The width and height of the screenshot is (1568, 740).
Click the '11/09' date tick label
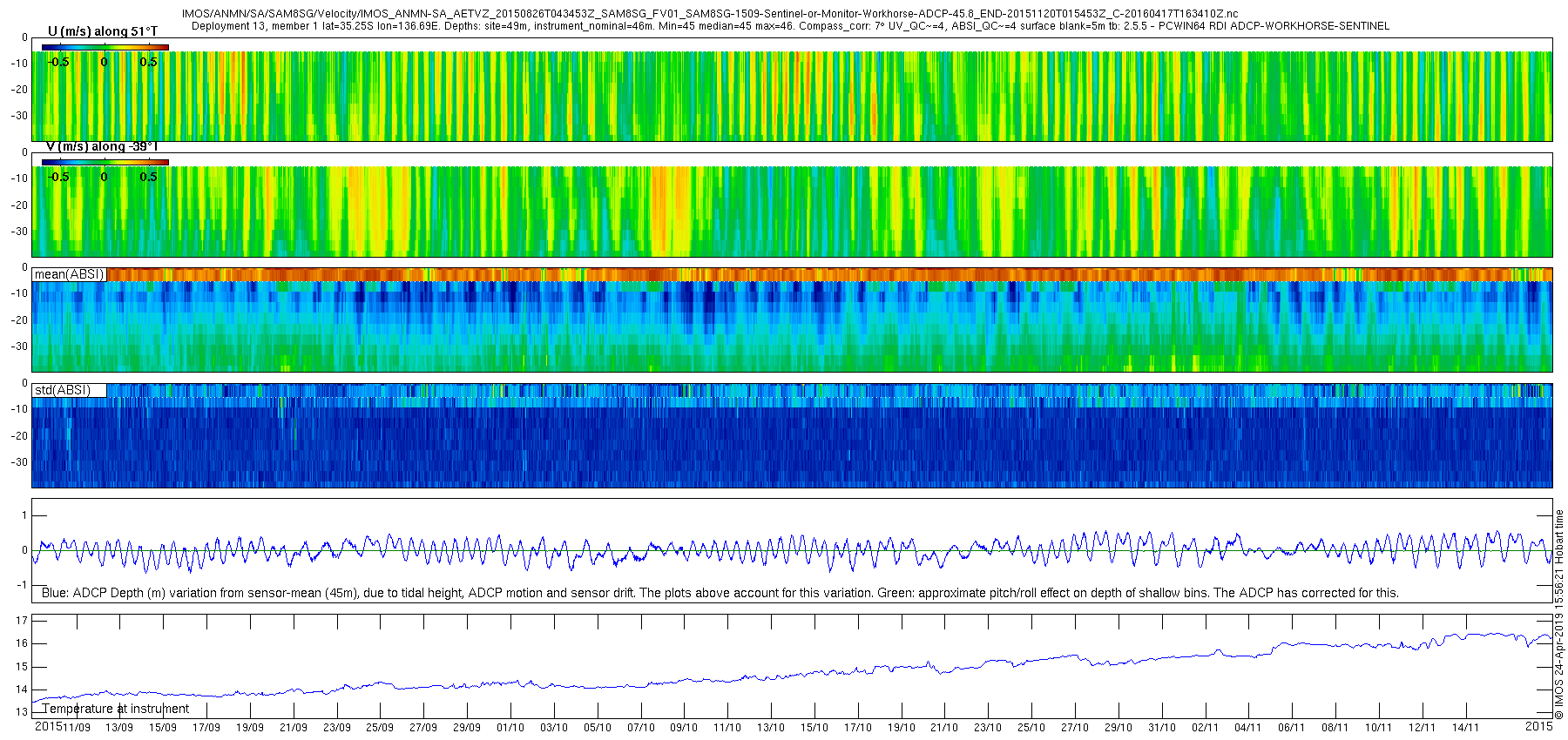[77, 728]
